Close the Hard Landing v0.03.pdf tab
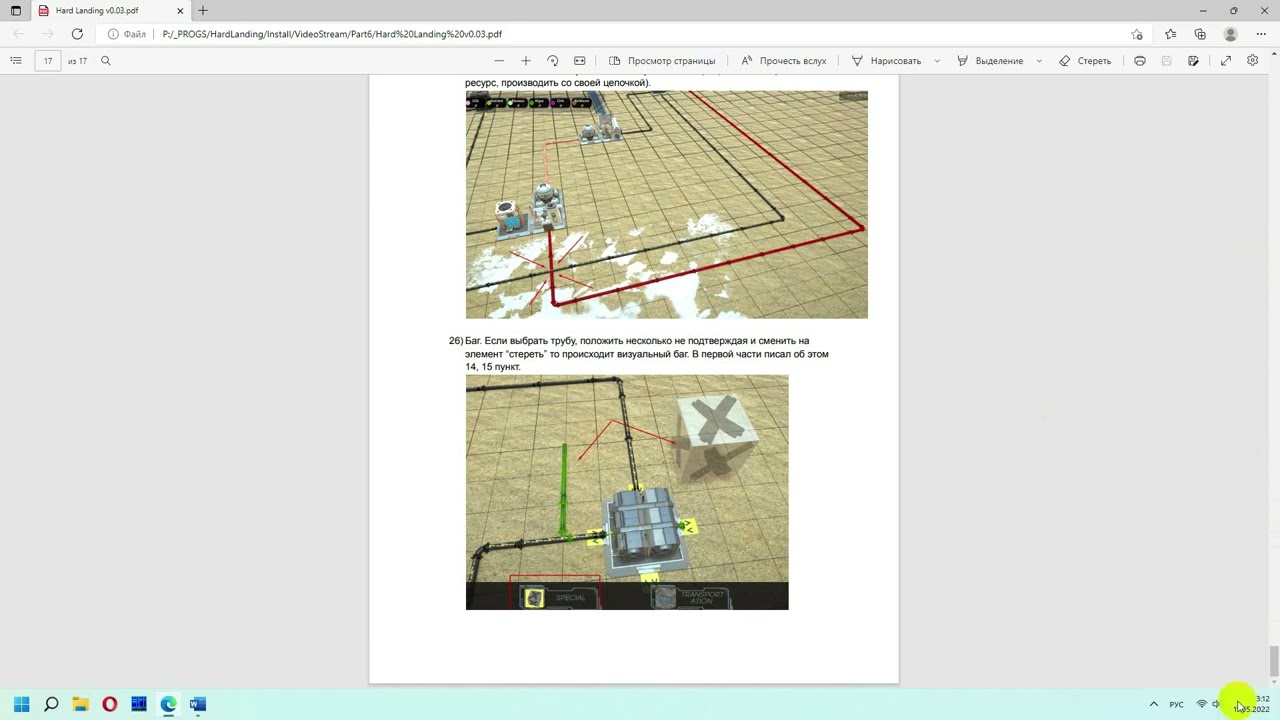 click(x=180, y=10)
